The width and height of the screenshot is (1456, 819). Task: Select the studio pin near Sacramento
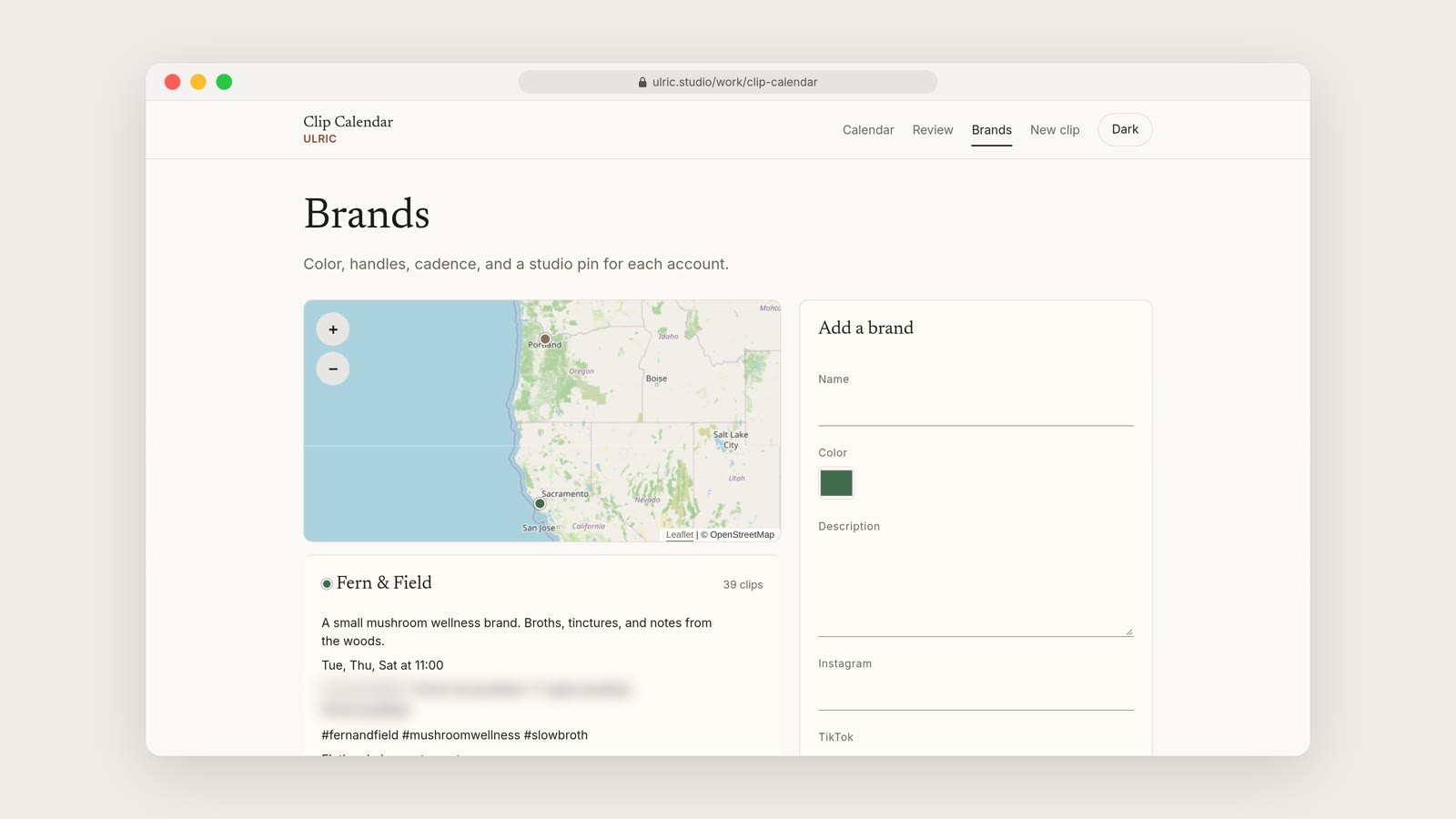pos(540,503)
